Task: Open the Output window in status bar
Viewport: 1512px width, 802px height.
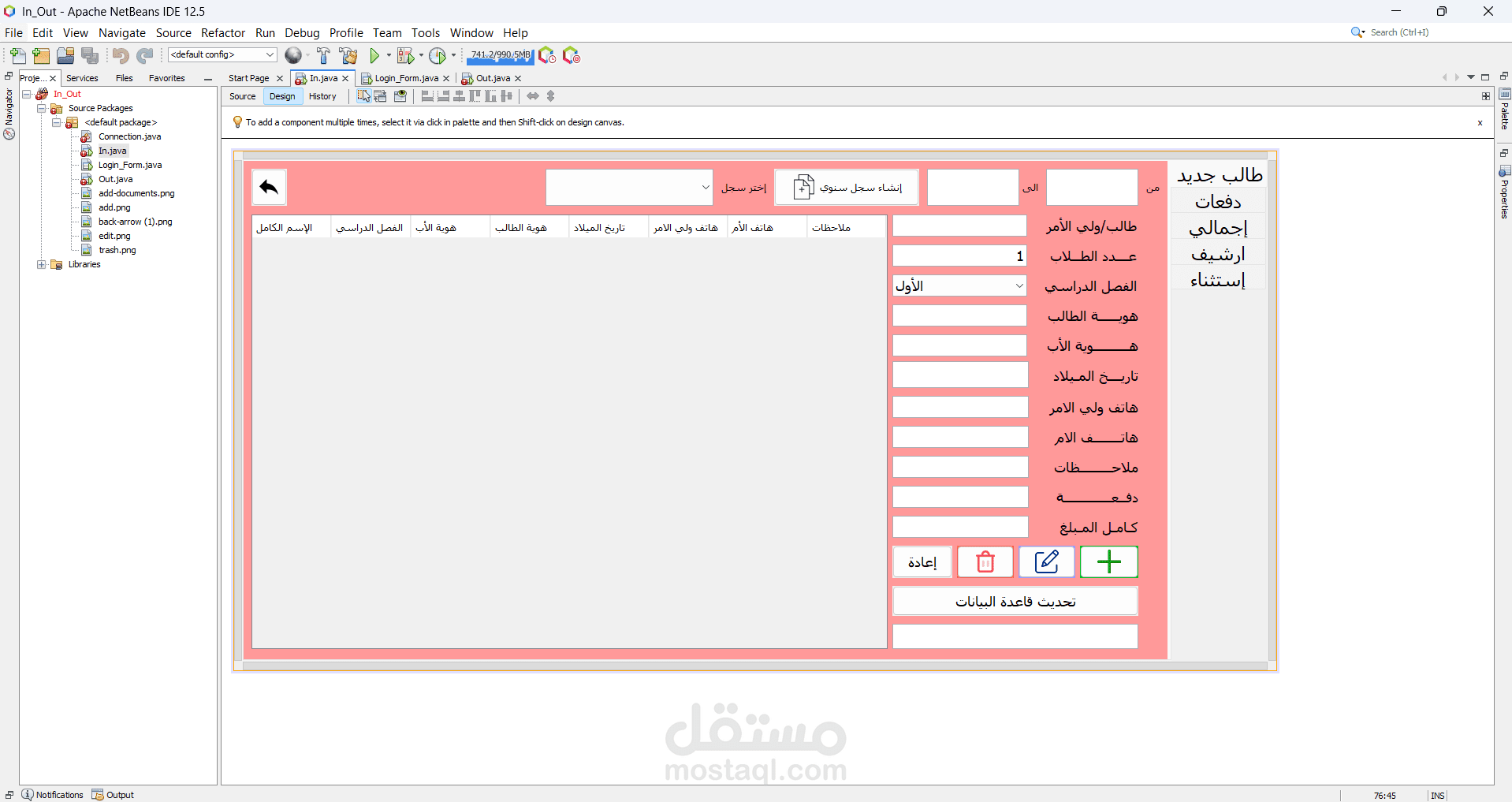Action: [113, 795]
